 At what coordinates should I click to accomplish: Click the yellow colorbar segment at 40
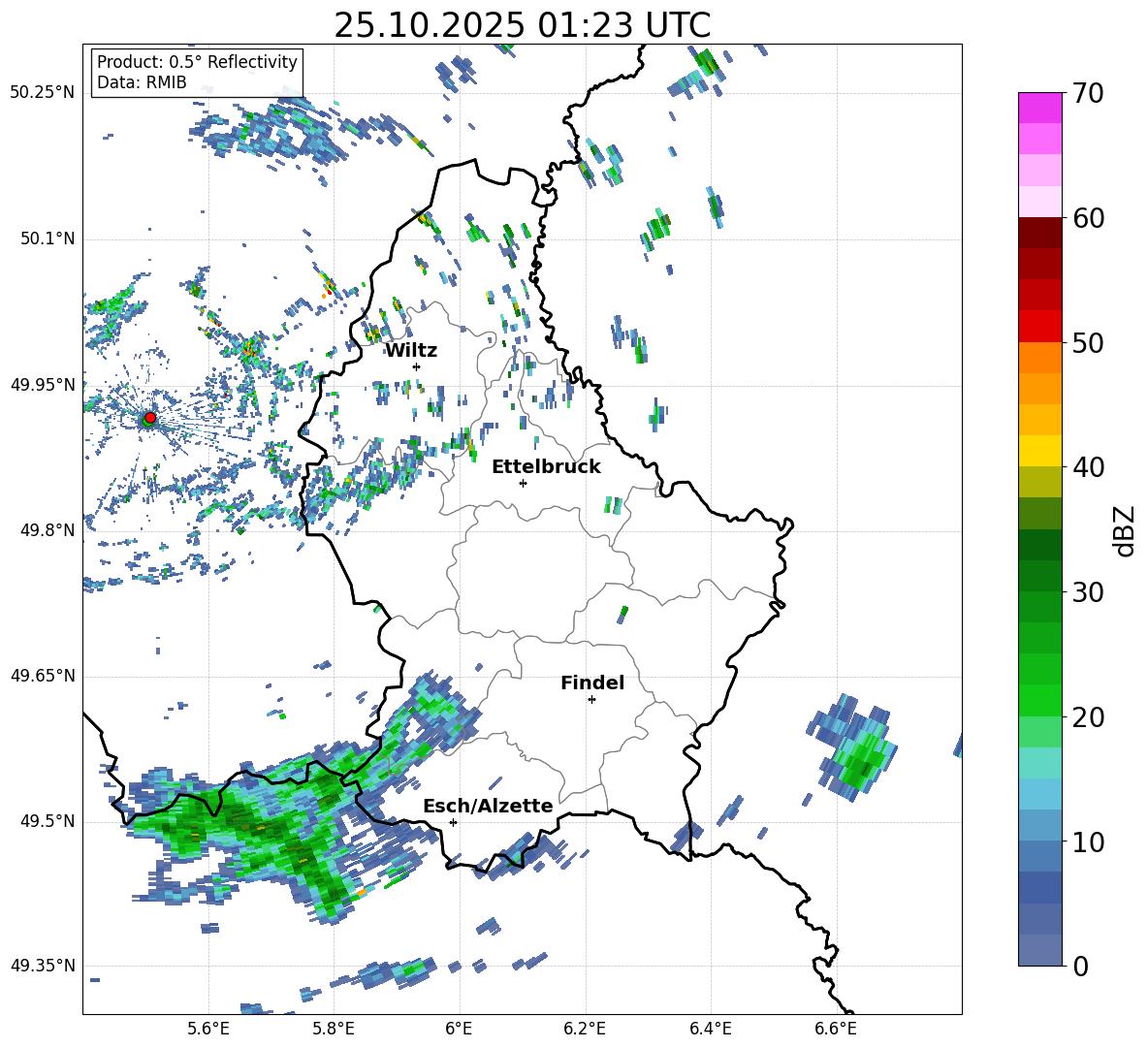click(x=1040, y=451)
